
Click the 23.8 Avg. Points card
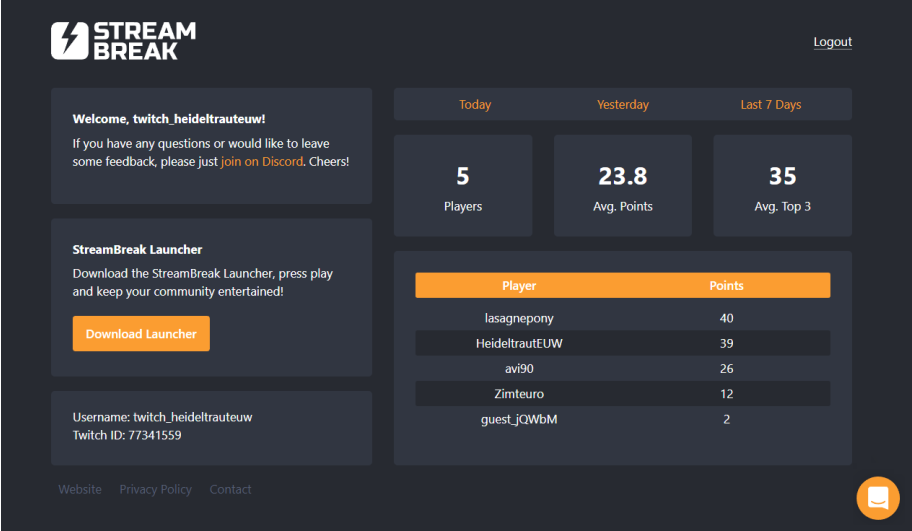point(622,186)
